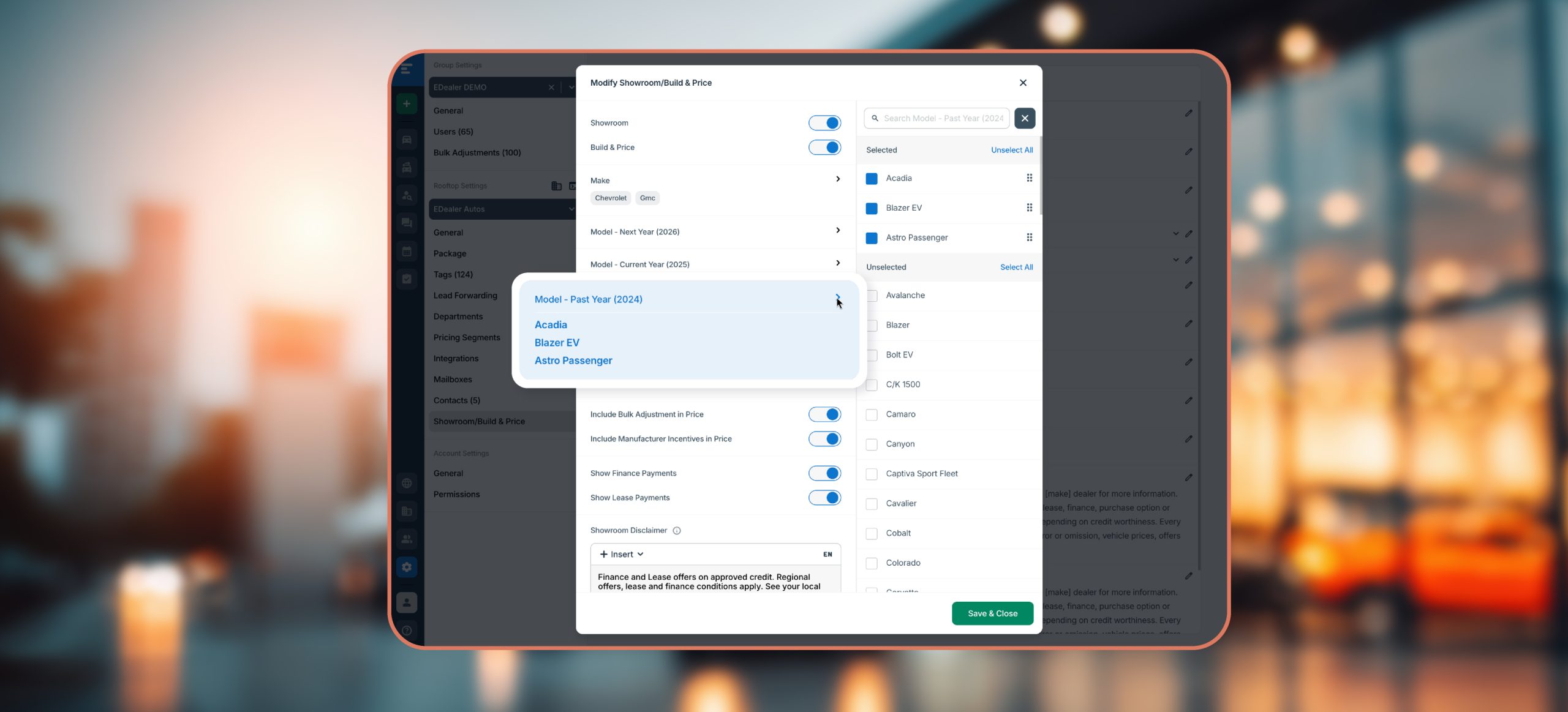1568x712 pixels.
Task: Click the dark clear-search X button
Action: [1024, 118]
